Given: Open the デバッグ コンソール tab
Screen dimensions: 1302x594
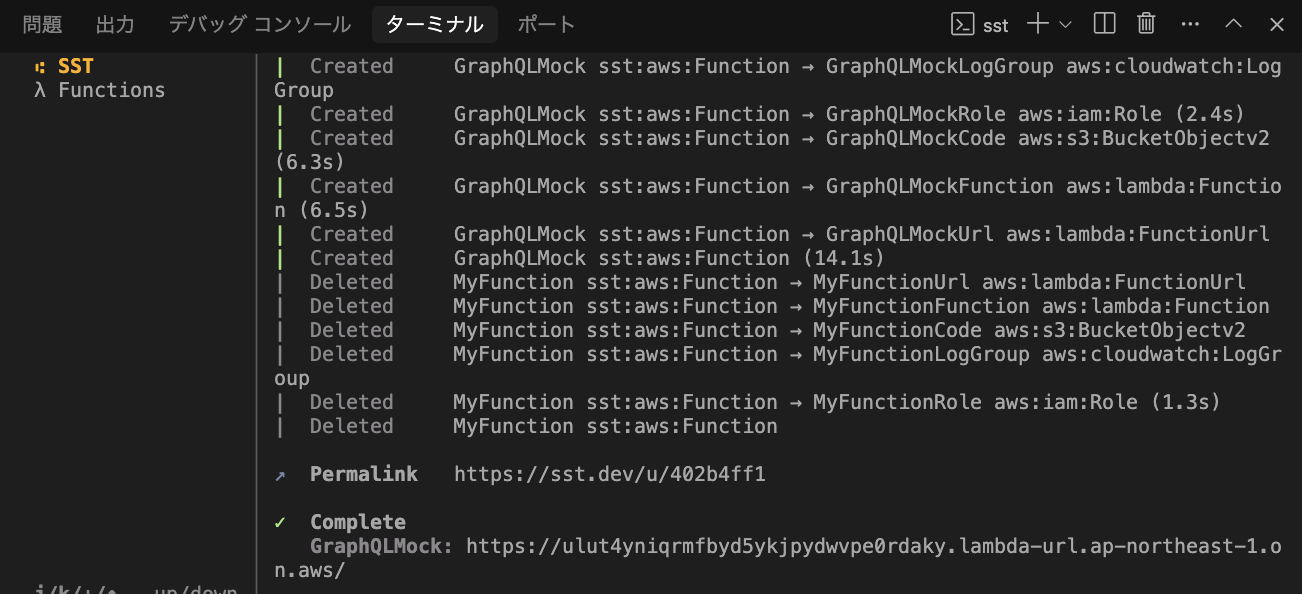Looking at the screenshot, I should pos(258,23).
